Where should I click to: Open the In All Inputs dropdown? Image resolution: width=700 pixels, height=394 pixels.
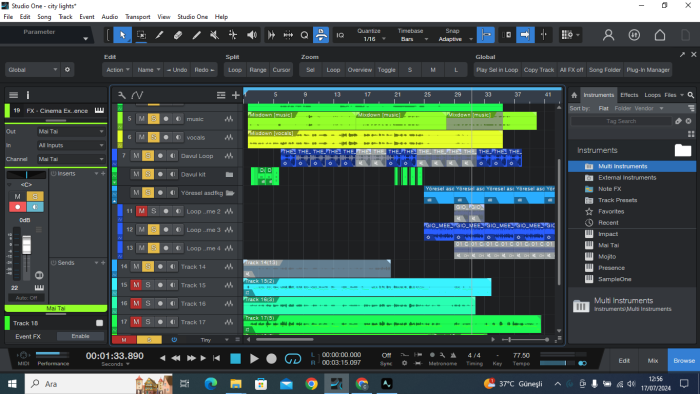(x=71, y=145)
